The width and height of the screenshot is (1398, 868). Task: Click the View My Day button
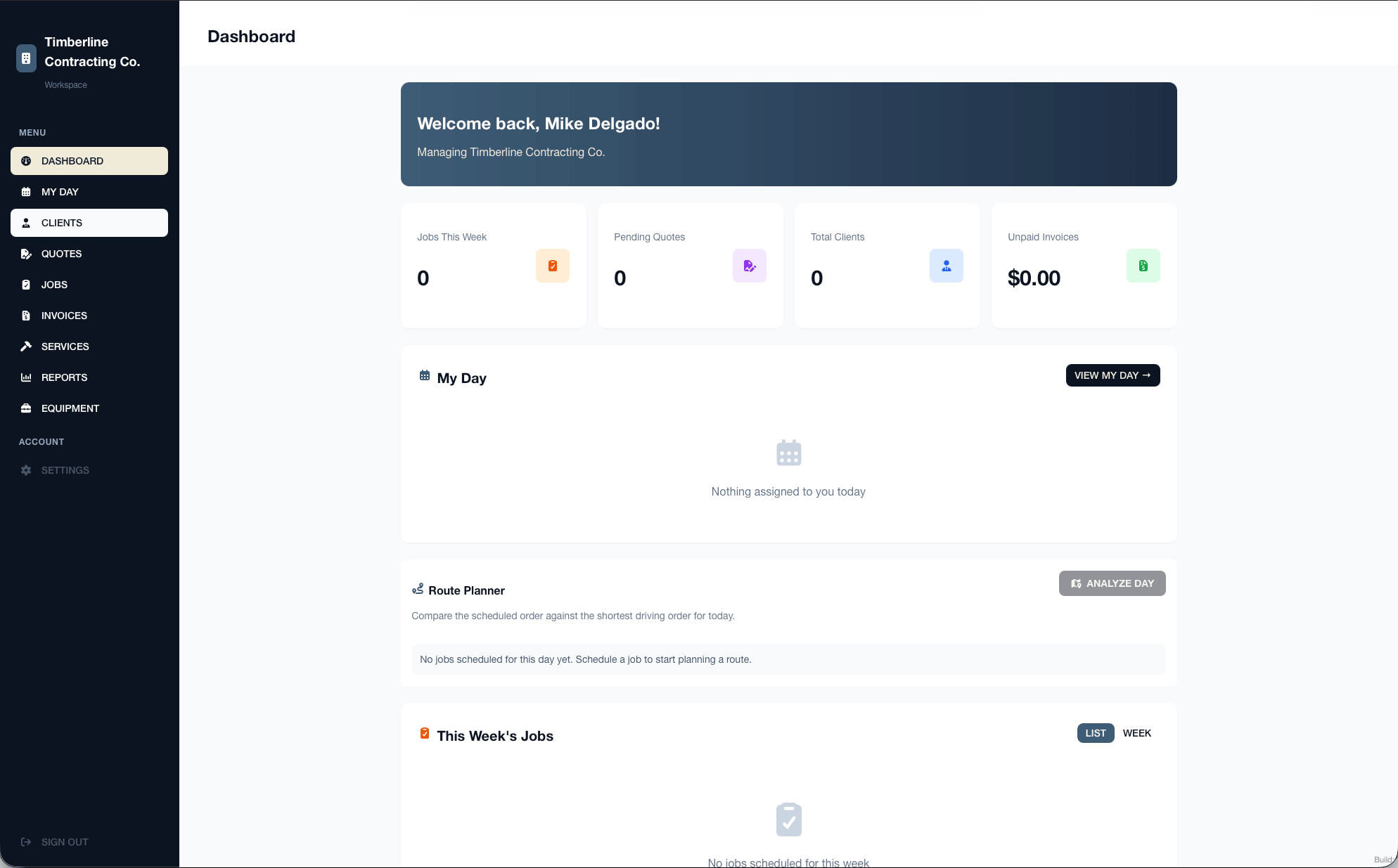(x=1113, y=375)
